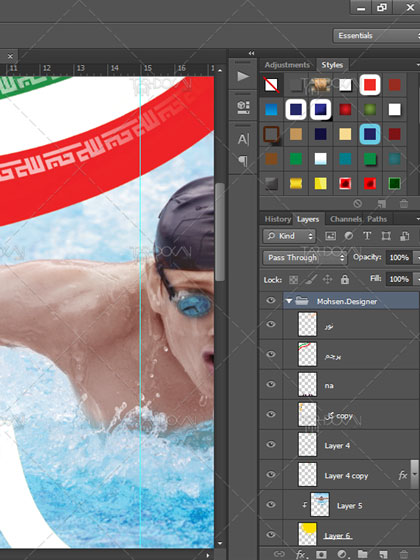Collapse panels with double-arrow icon
This screenshot has height=560, width=420.
pos(251,53)
